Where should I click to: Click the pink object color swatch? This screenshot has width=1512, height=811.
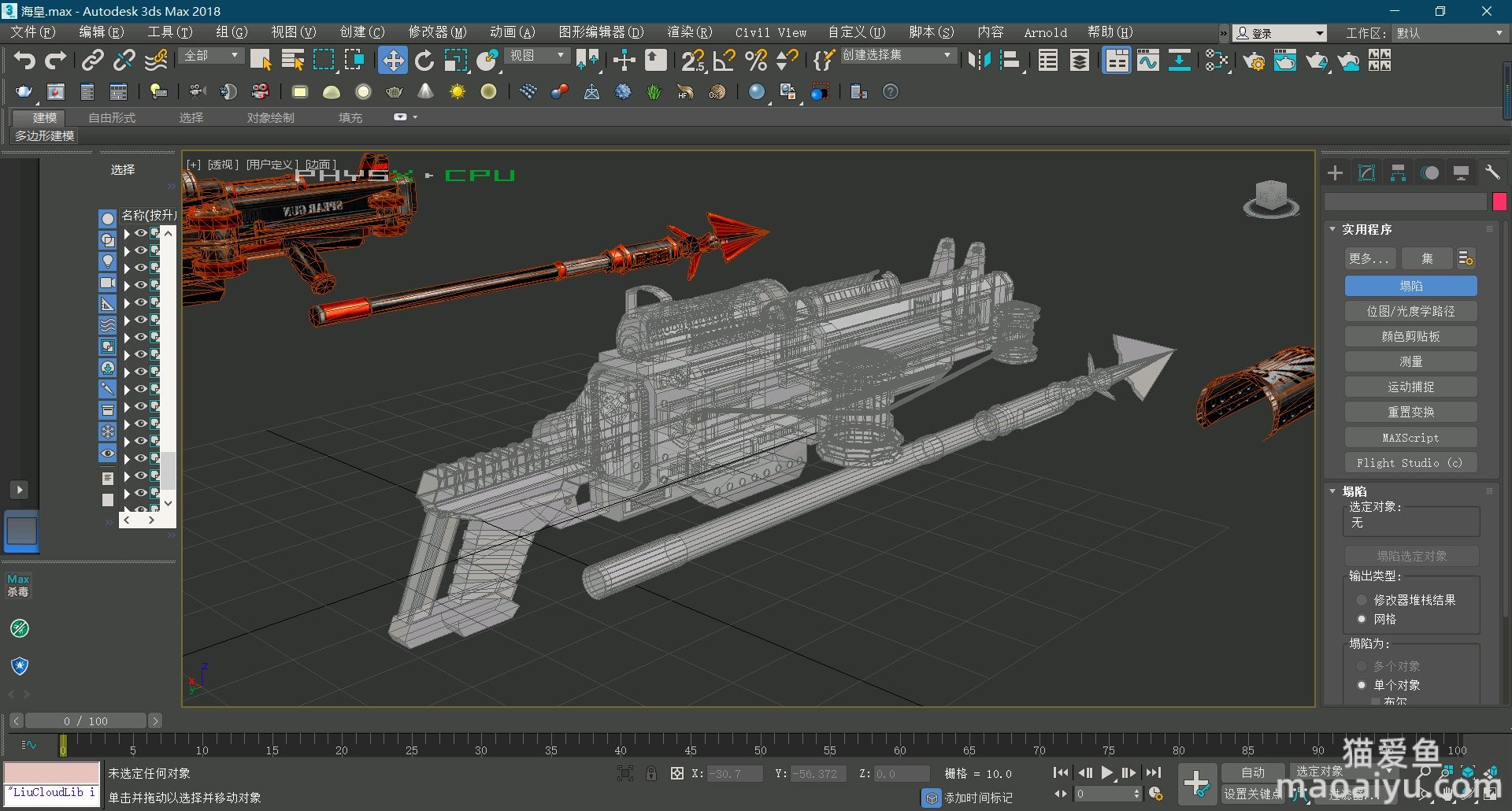coord(1499,202)
